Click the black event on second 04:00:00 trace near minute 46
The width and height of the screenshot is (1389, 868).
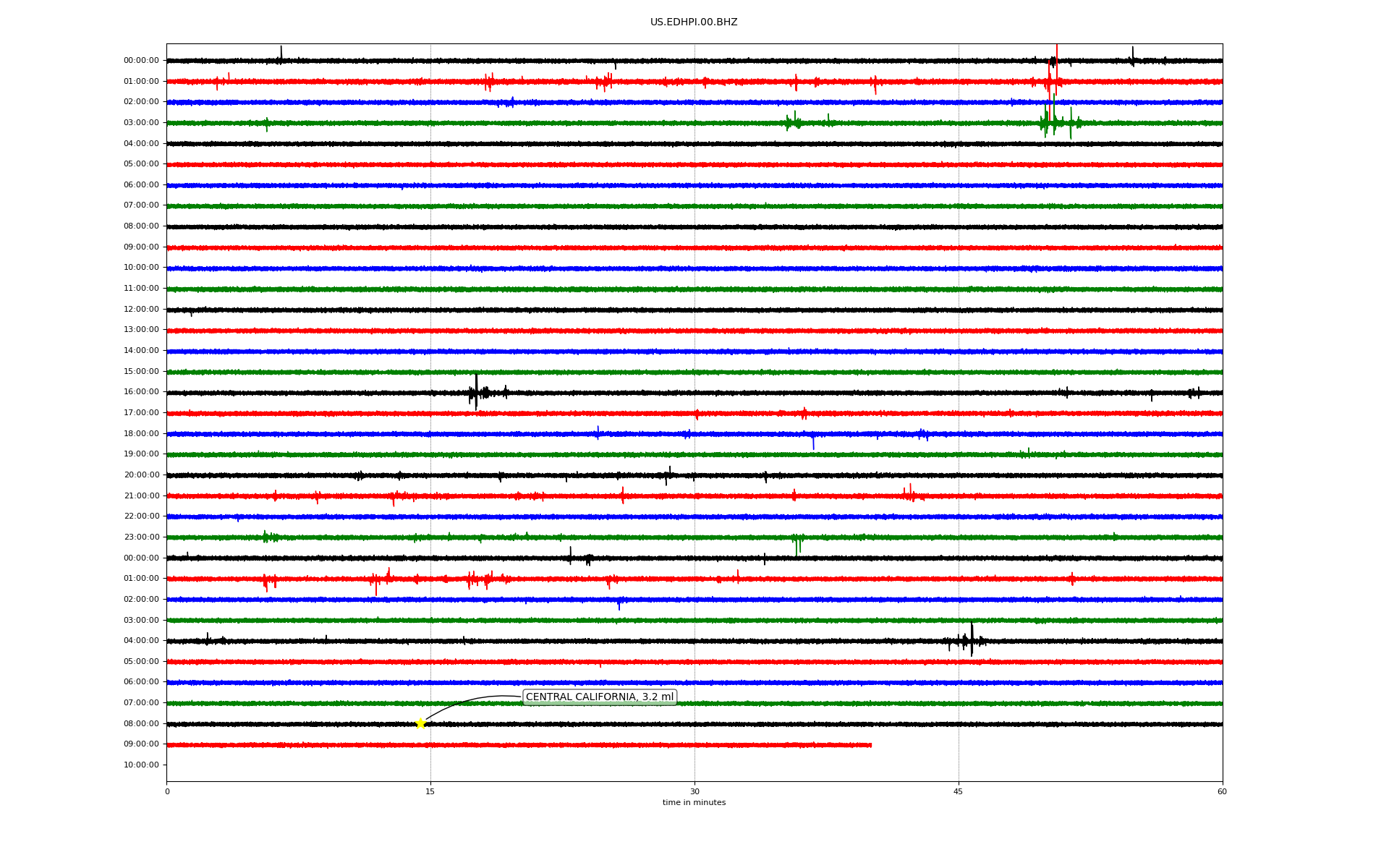(x=972, y=640)
